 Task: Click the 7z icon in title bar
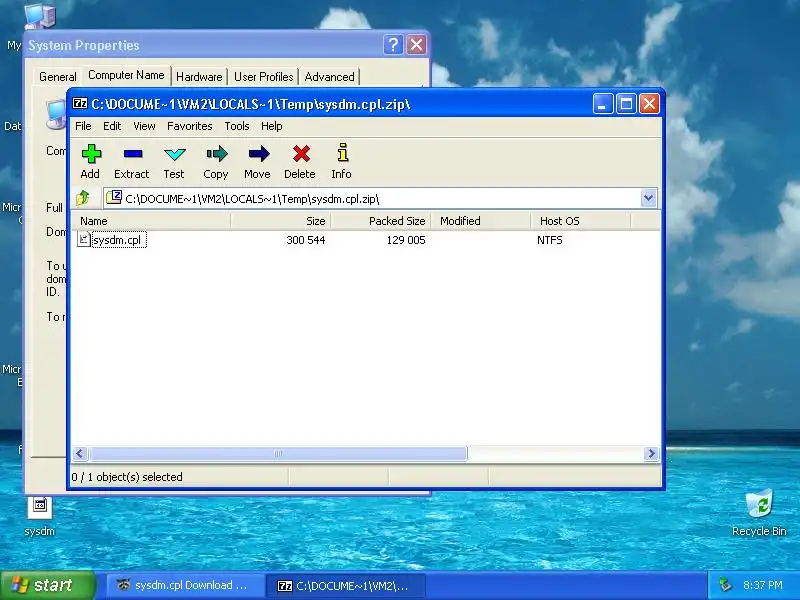pos(80,104)
